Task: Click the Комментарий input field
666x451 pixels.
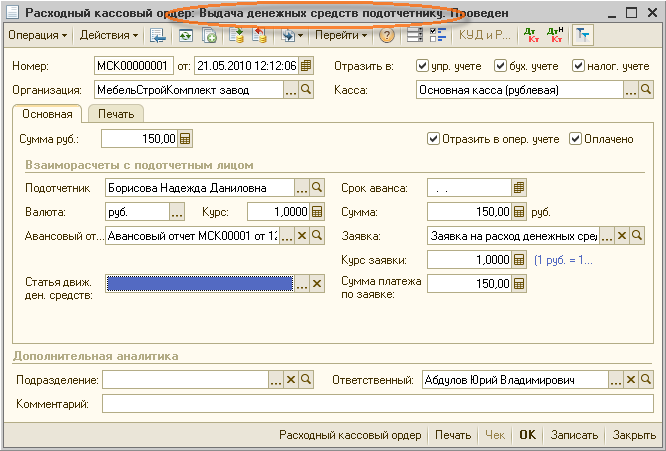Action: tap(378, 403)
